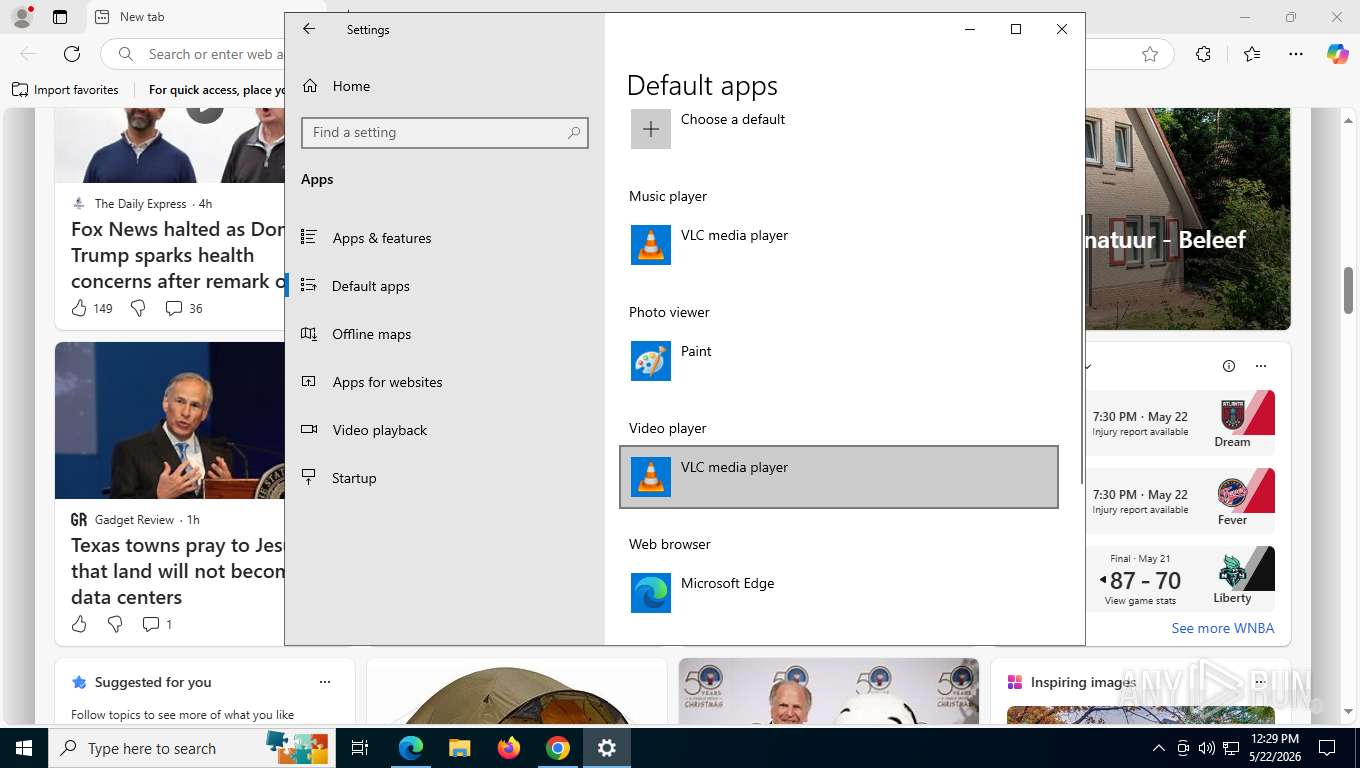Click WNBA widget info icon
The width and height of the screenshot is (1360, 768).
click(x=1229, y=366)
